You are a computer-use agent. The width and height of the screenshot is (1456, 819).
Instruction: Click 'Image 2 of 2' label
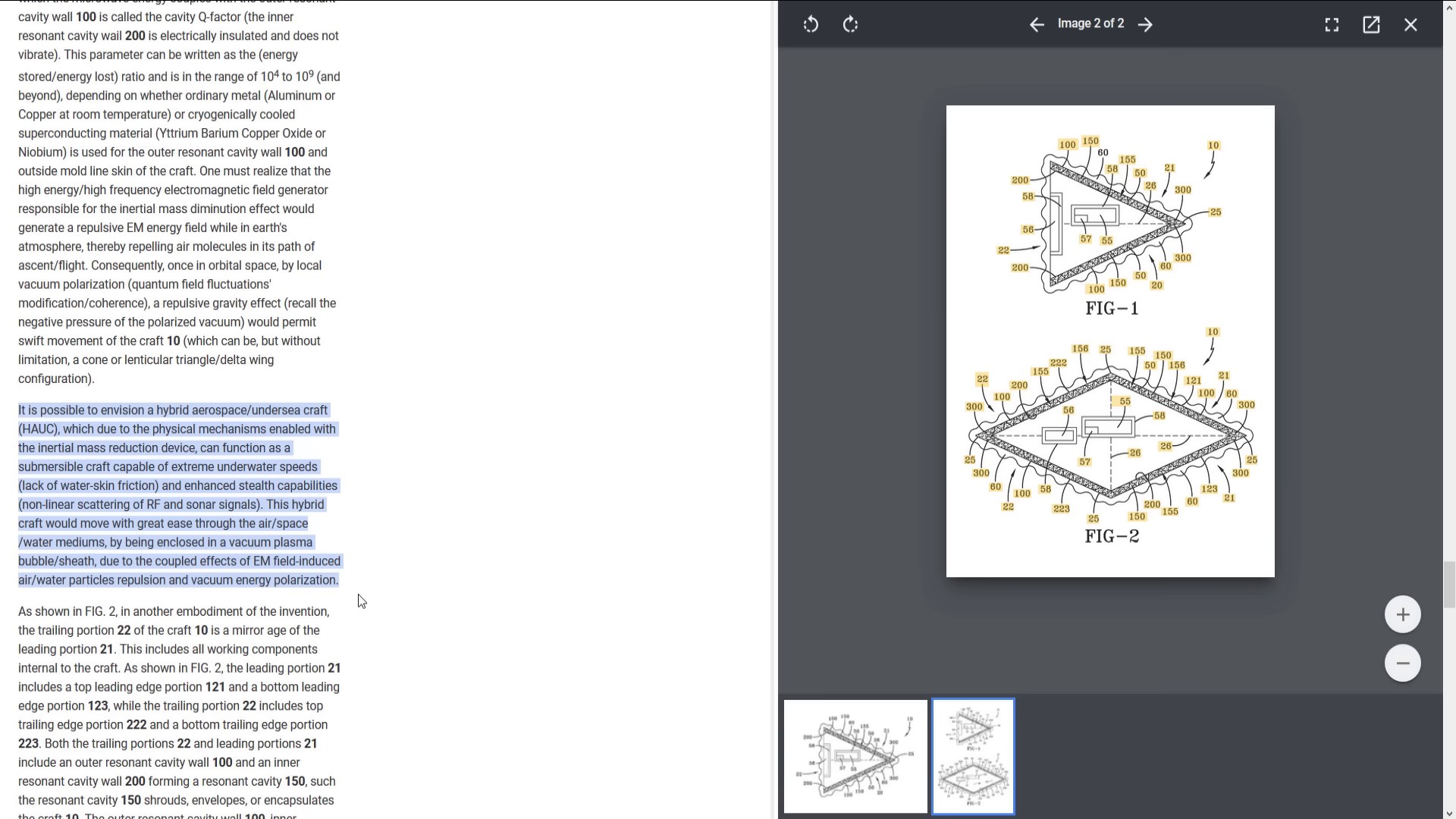pos(1090,24)
